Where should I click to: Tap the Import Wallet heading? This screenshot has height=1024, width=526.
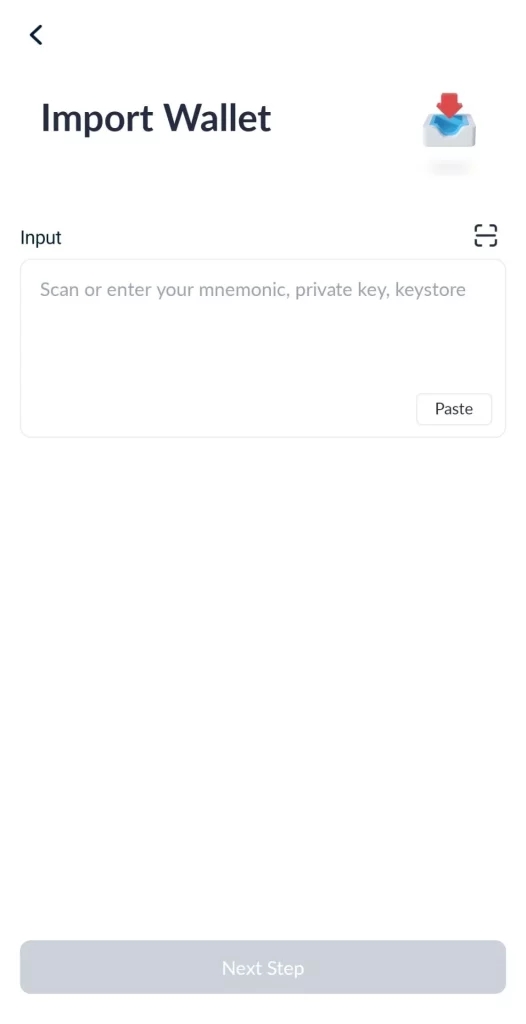[x=156, y=118]
